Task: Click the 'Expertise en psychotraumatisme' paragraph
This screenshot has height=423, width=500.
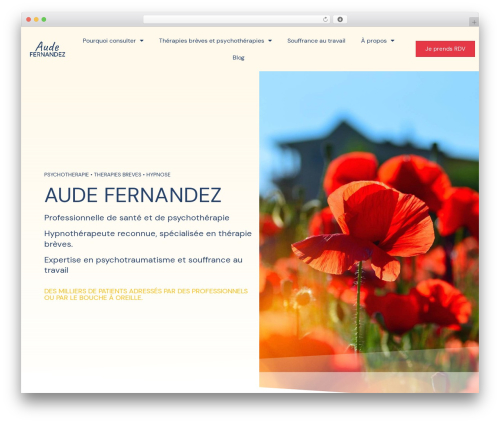Action: coord(143,265)
